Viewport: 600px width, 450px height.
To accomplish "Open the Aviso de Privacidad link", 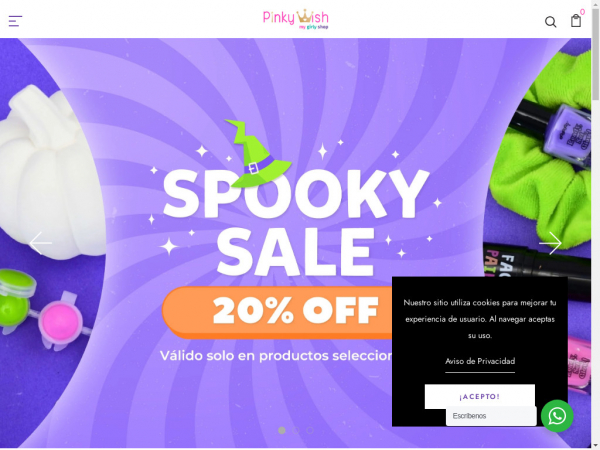I will [480, 361].
